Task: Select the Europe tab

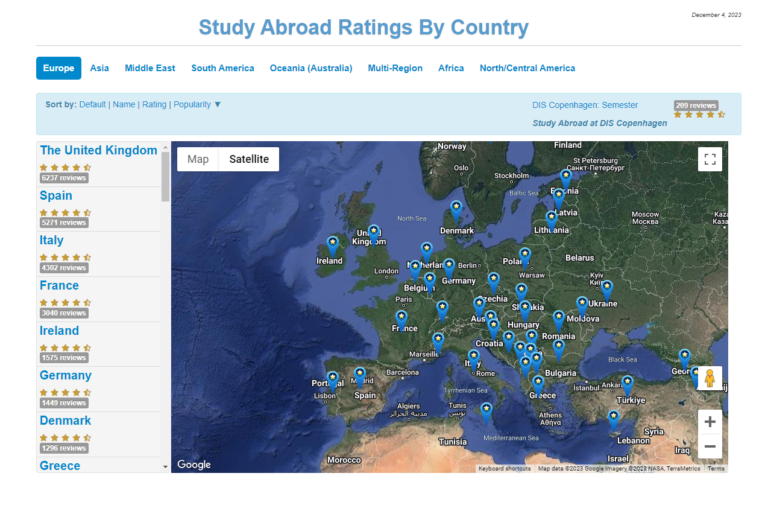Action: (x=58, y=68)
